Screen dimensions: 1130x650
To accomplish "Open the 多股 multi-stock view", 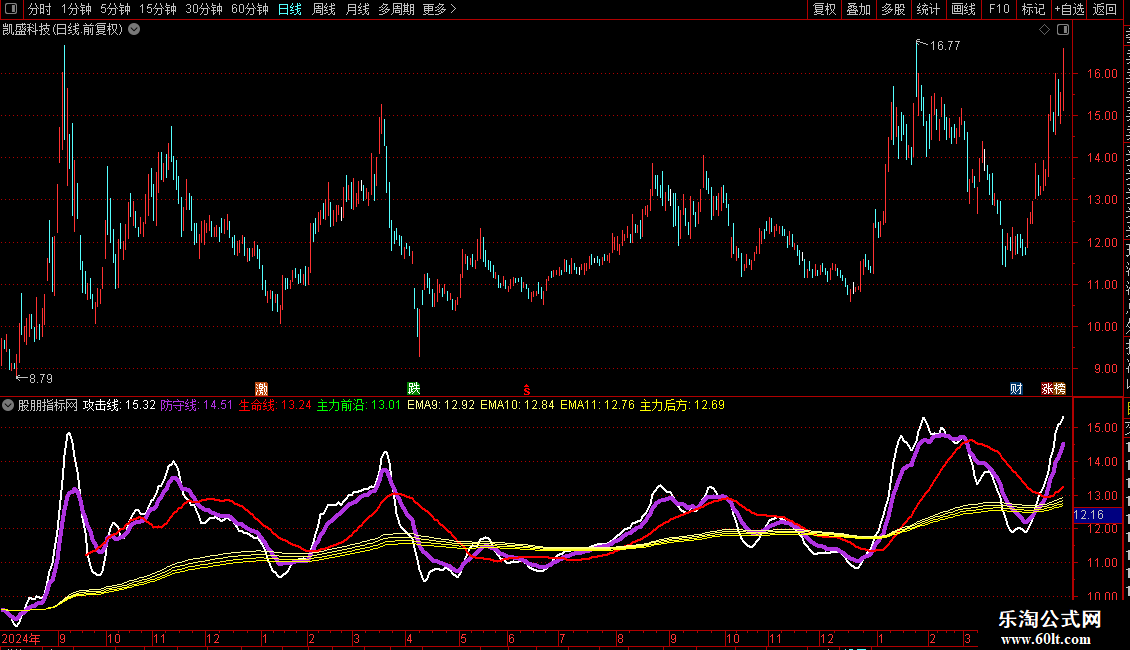I will coord(894,9).
